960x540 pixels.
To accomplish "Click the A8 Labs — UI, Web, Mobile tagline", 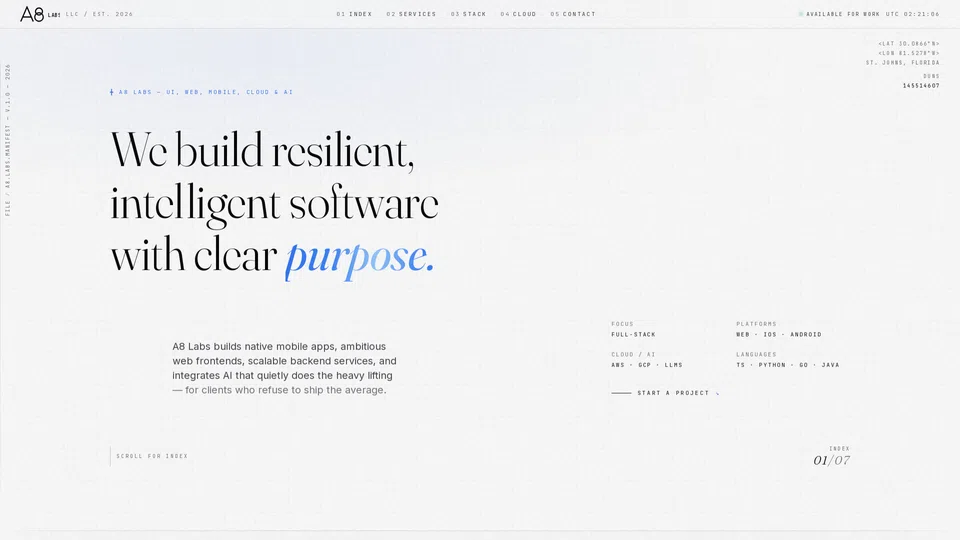I will tap(205, 92).
